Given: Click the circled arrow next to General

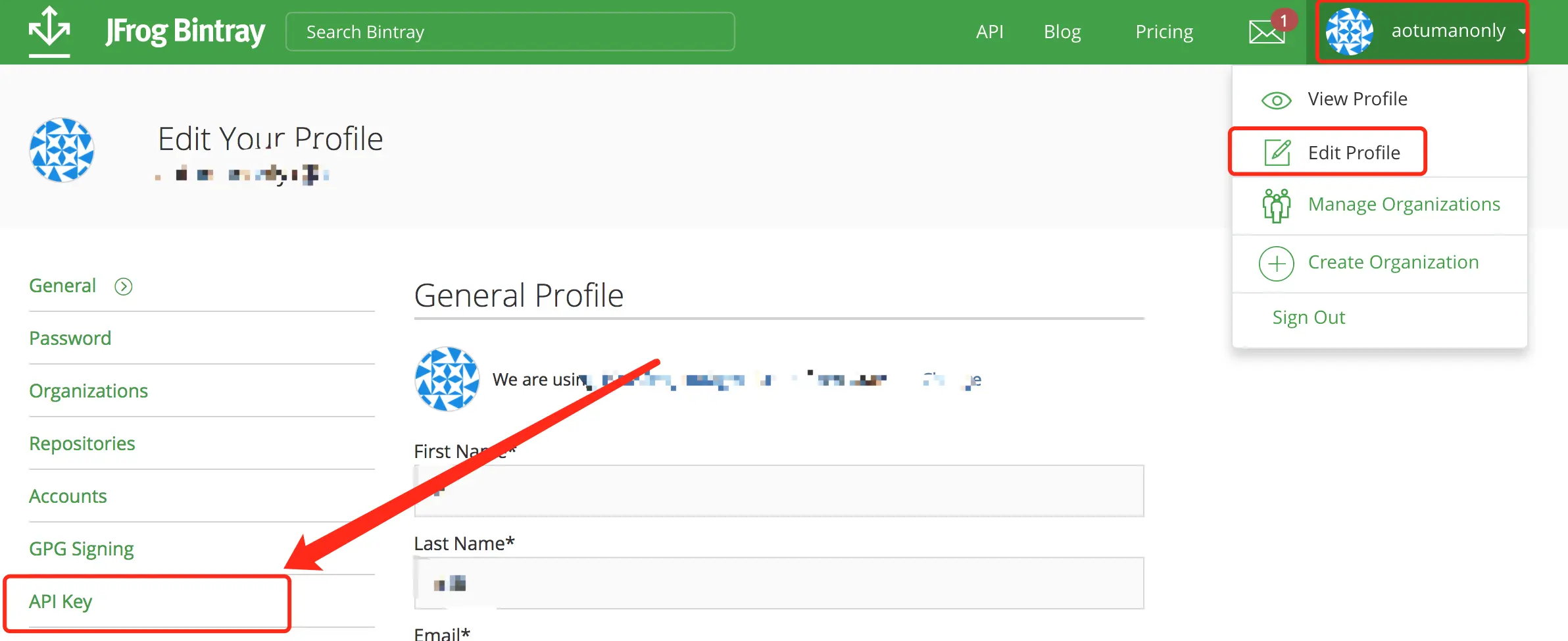Looking at the screenshot, I should click(x=124, y=286).
